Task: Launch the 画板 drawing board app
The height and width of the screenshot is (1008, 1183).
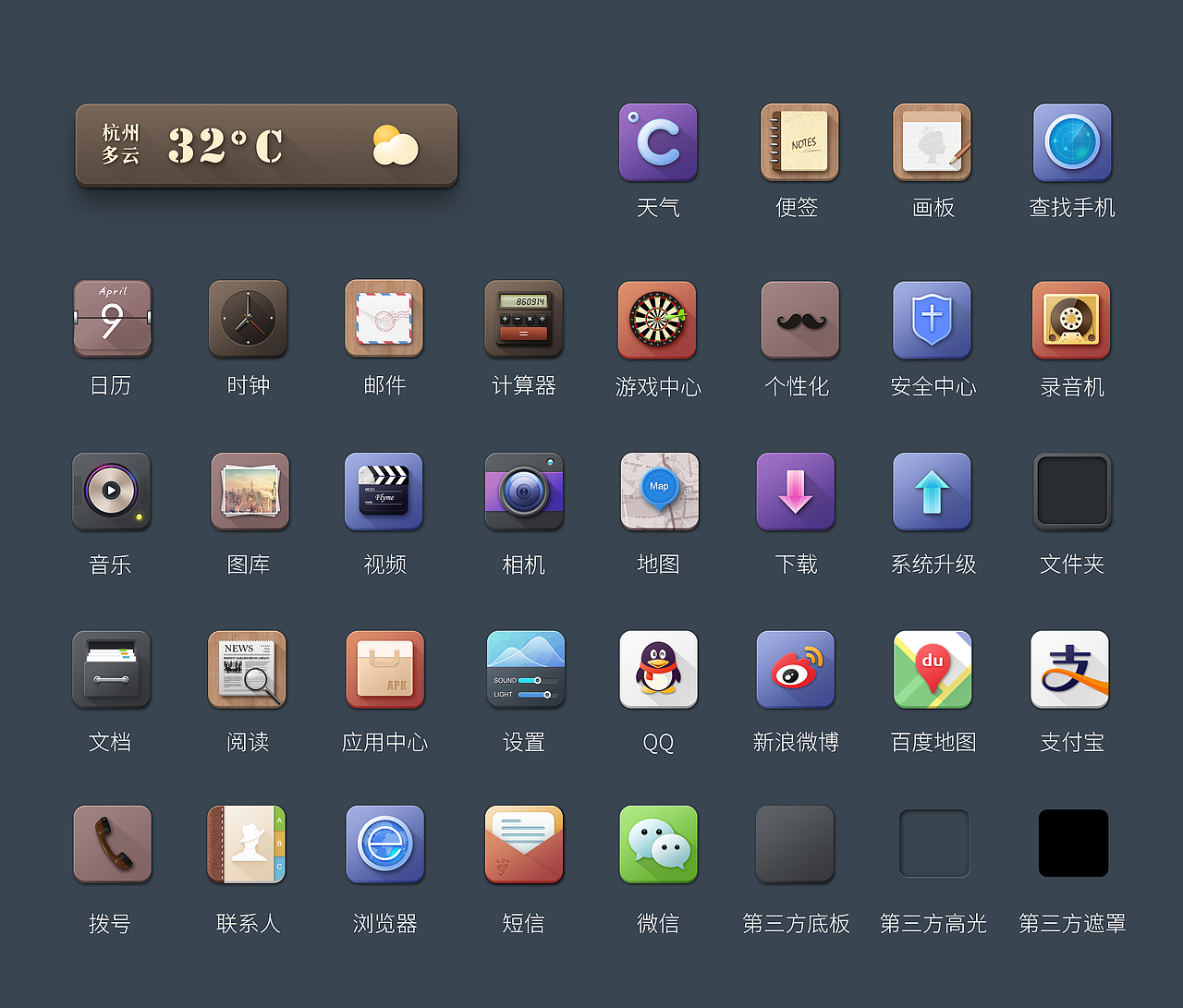Action: [932, 142]
